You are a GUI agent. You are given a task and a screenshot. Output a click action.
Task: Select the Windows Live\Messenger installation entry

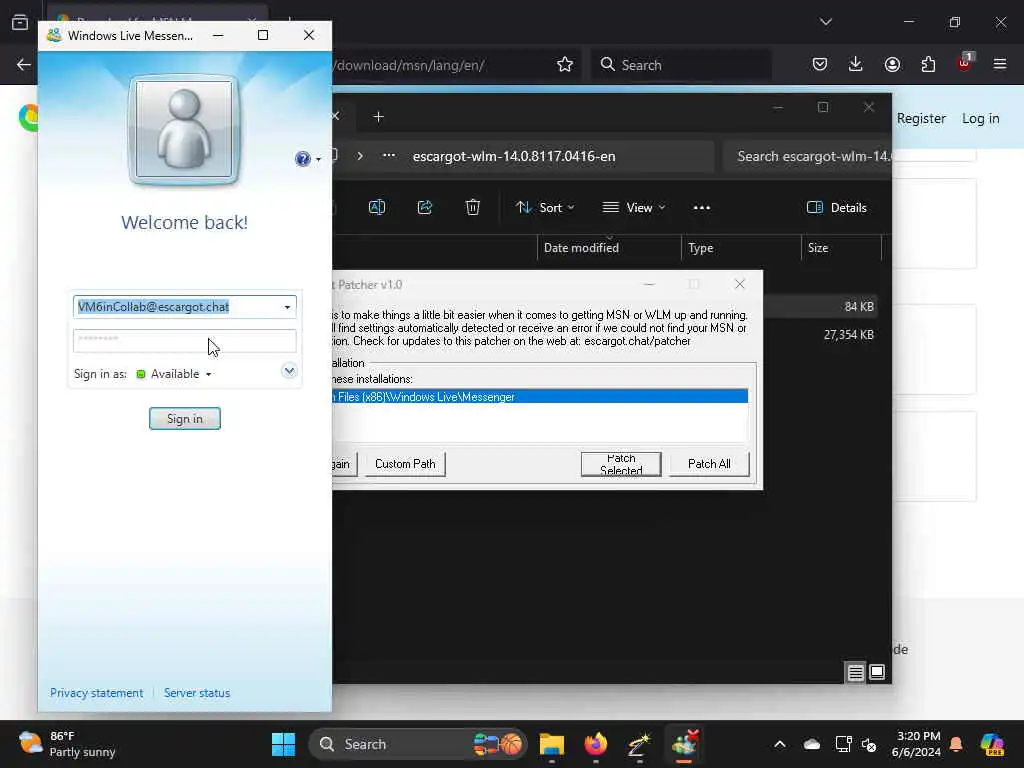point(540,396)
